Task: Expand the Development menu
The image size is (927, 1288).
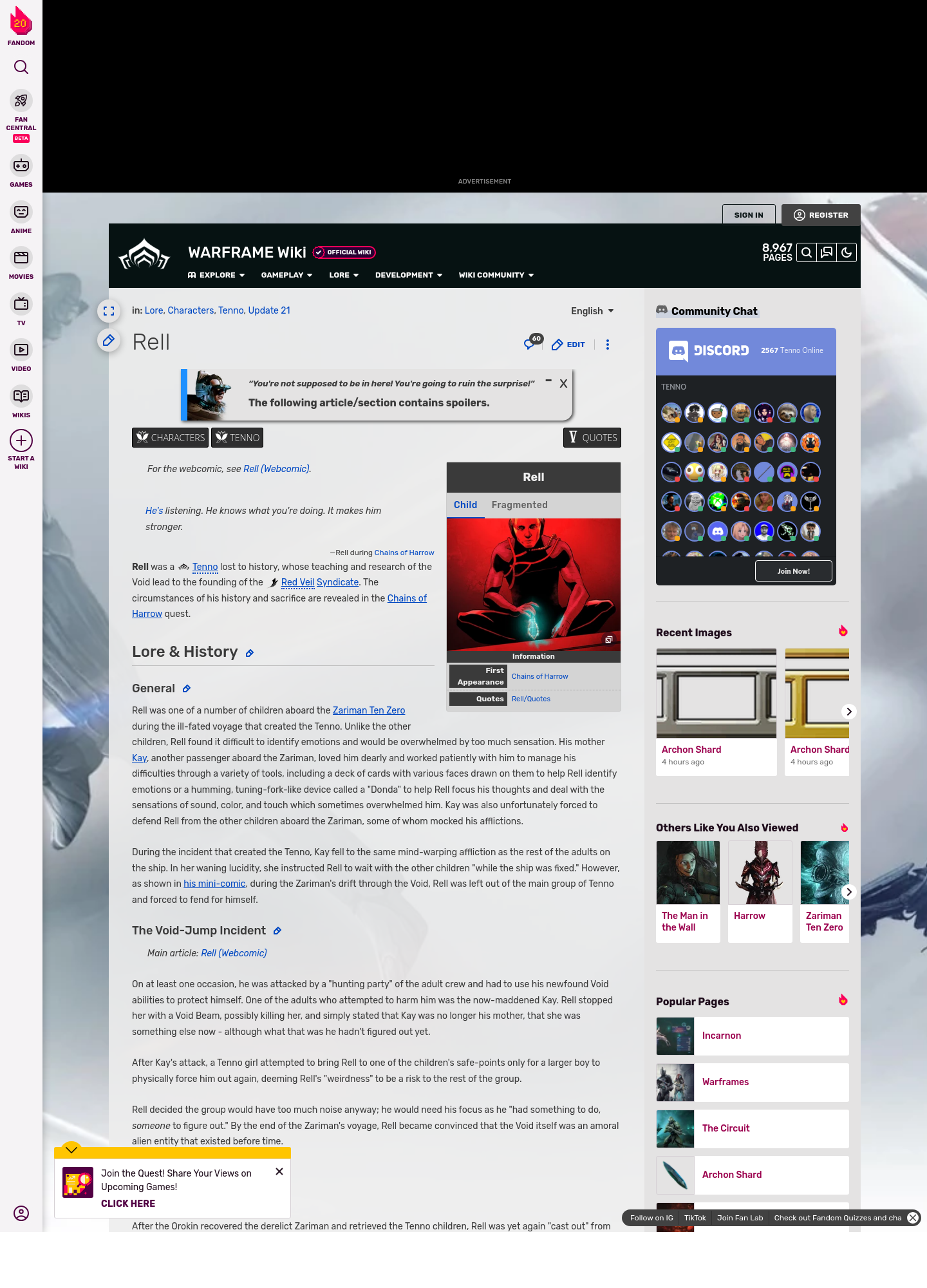Action: tap(409, 275)
